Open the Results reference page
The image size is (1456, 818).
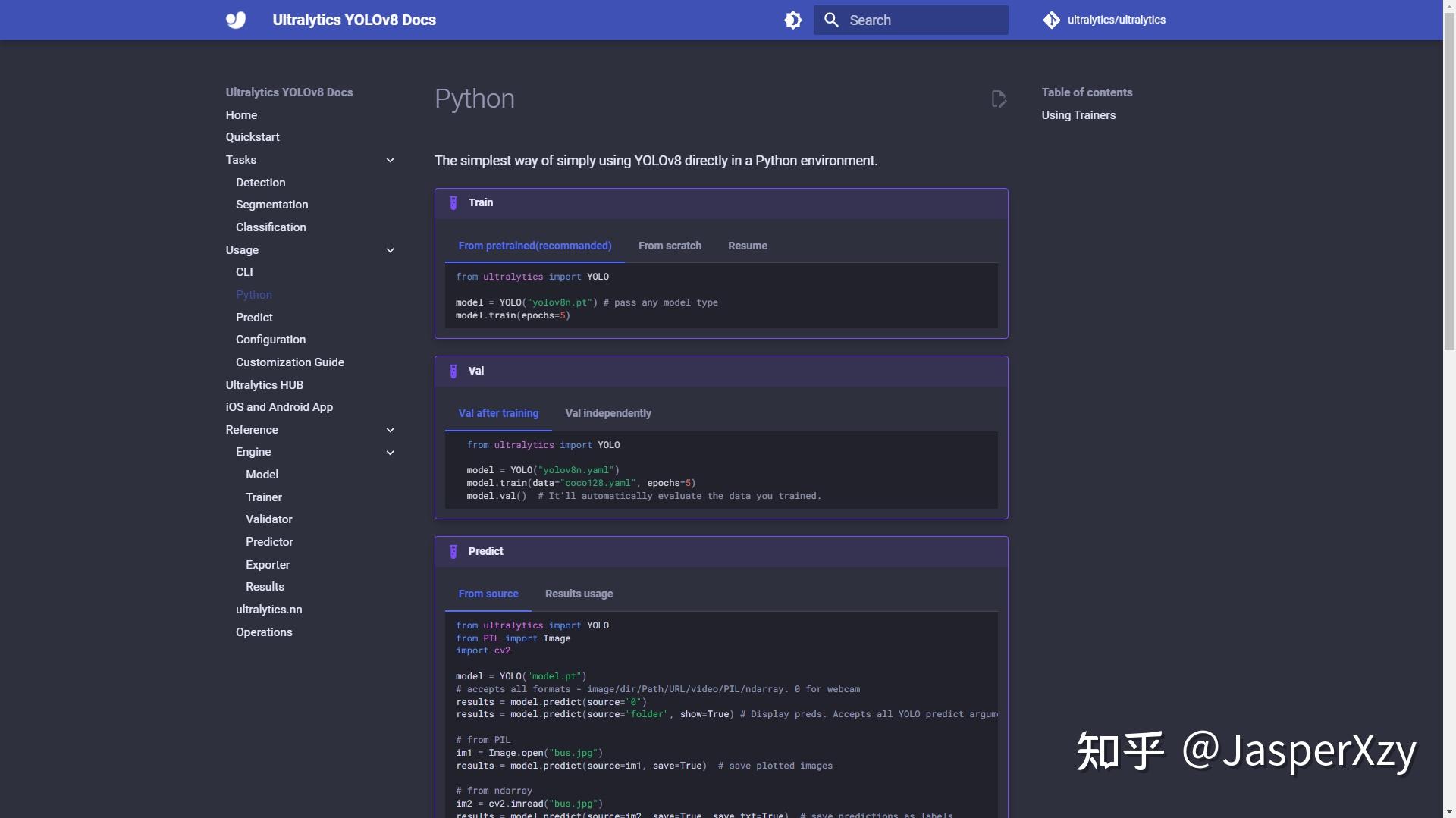(265, 587)
